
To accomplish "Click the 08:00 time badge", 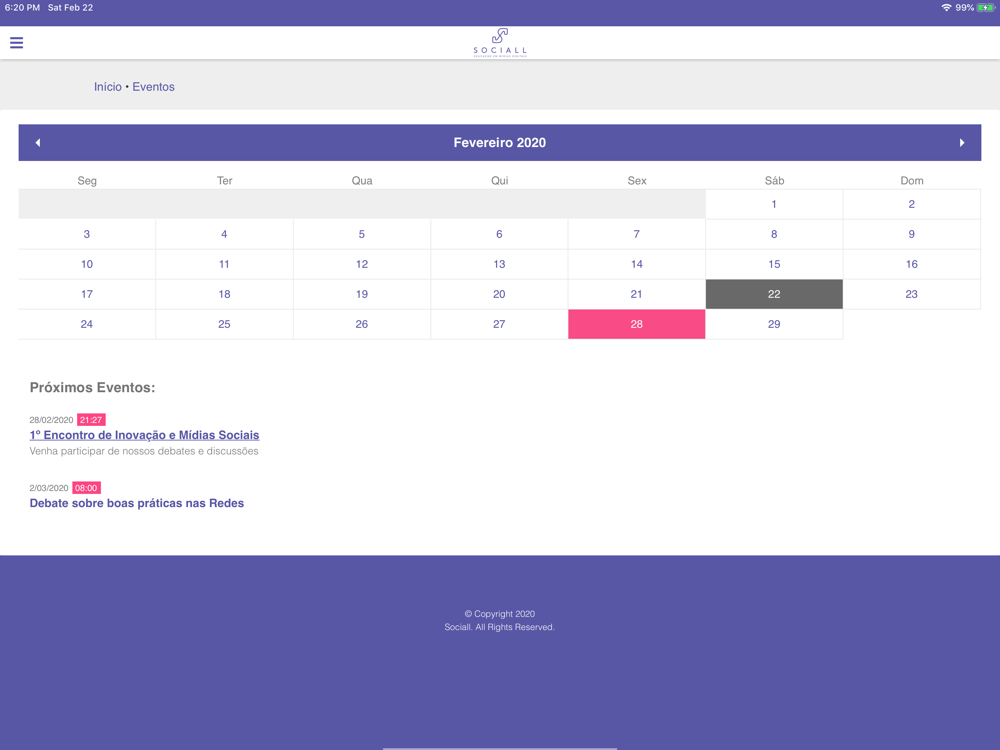I will point(86,488).
